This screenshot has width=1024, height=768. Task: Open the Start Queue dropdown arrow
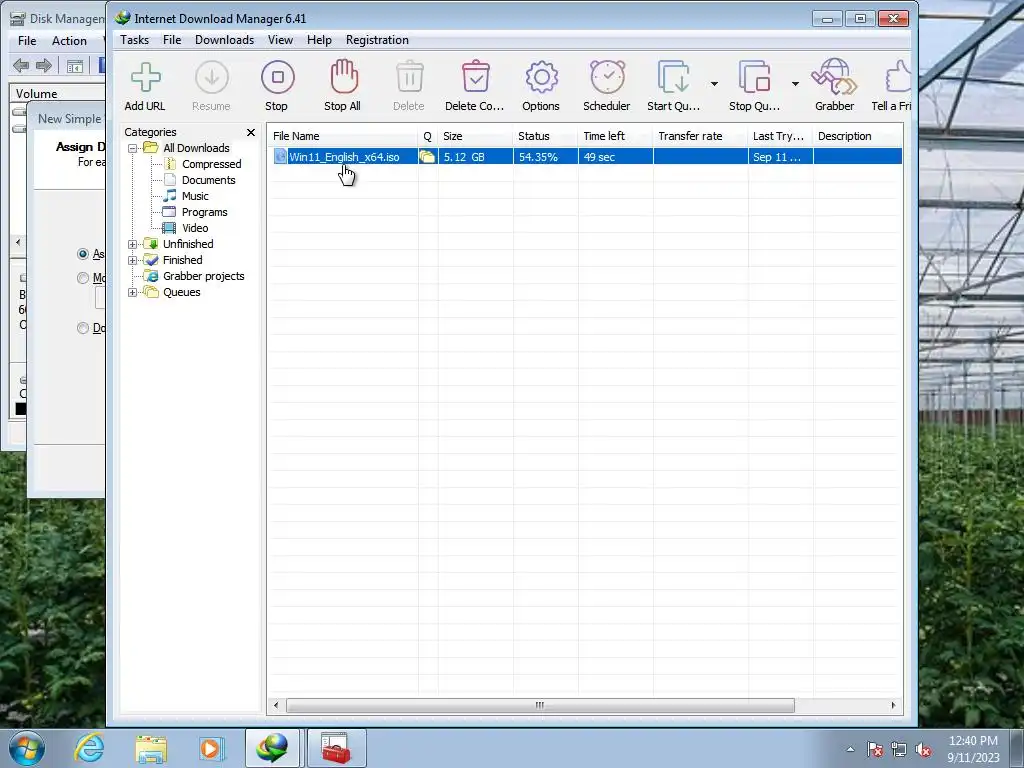[x=714, y=84]
